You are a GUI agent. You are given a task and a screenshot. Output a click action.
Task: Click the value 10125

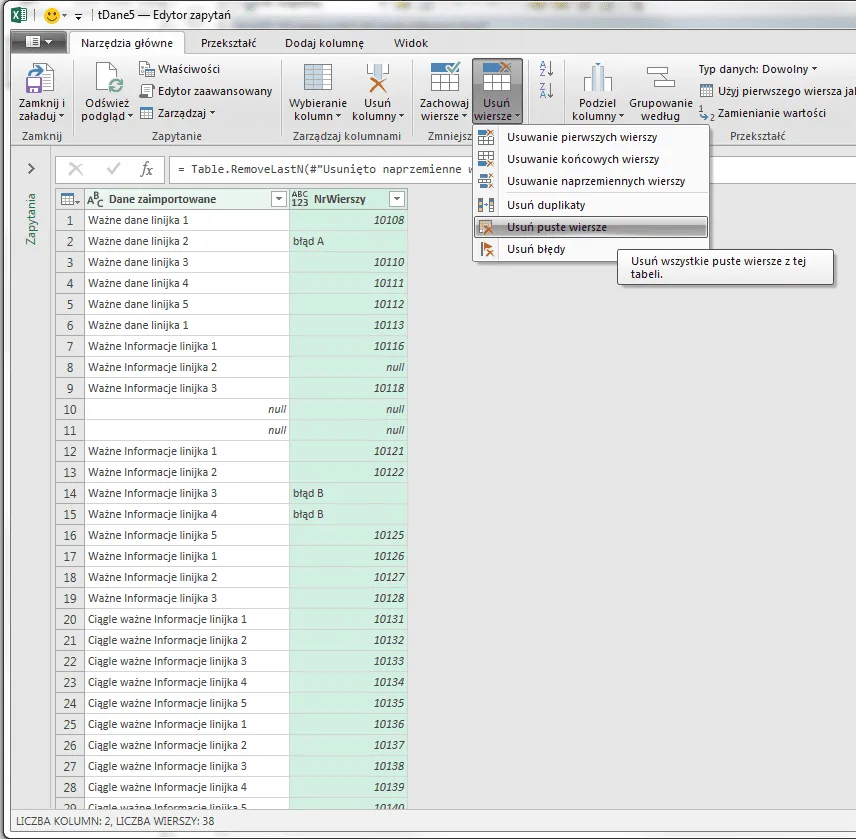[389, 535]
